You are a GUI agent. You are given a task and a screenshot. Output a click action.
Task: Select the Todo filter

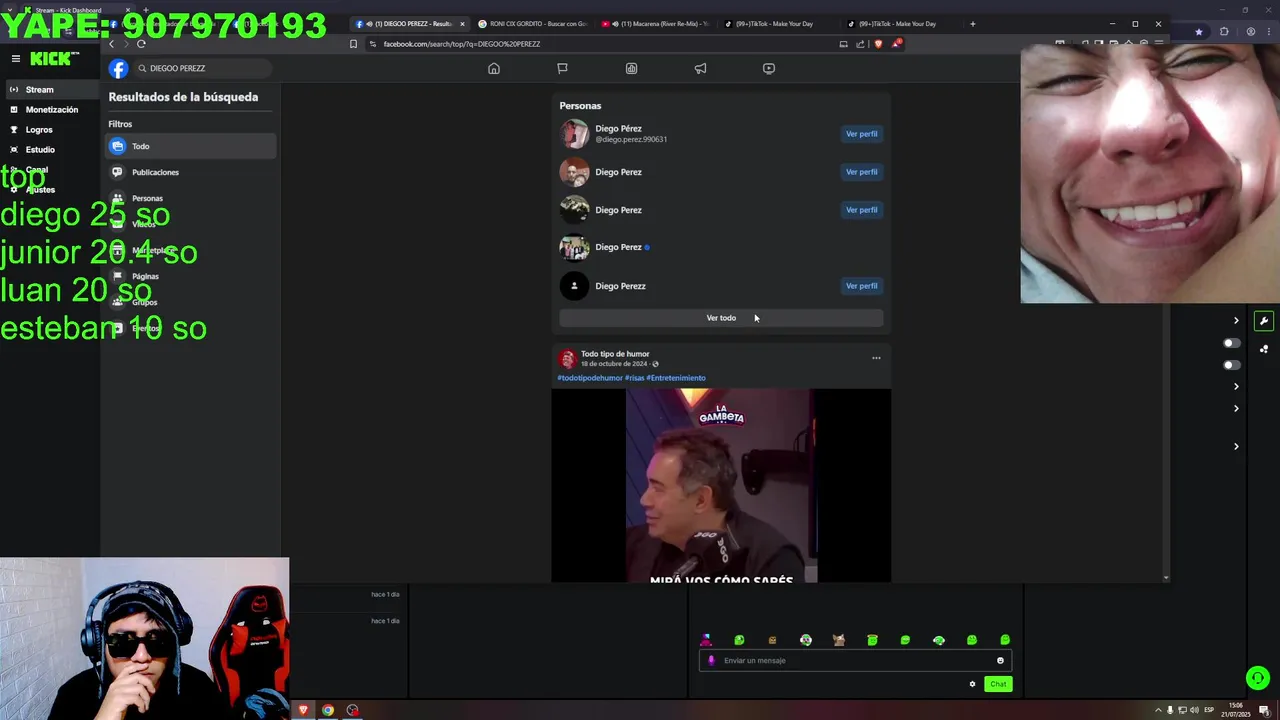click(190, 146)
